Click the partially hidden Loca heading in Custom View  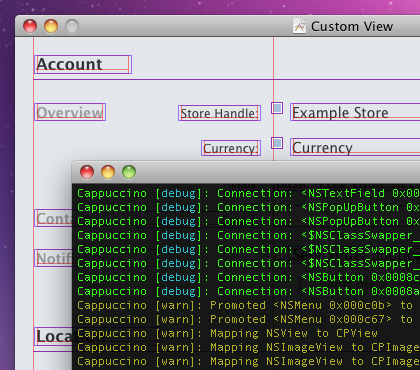coord(53,336)
